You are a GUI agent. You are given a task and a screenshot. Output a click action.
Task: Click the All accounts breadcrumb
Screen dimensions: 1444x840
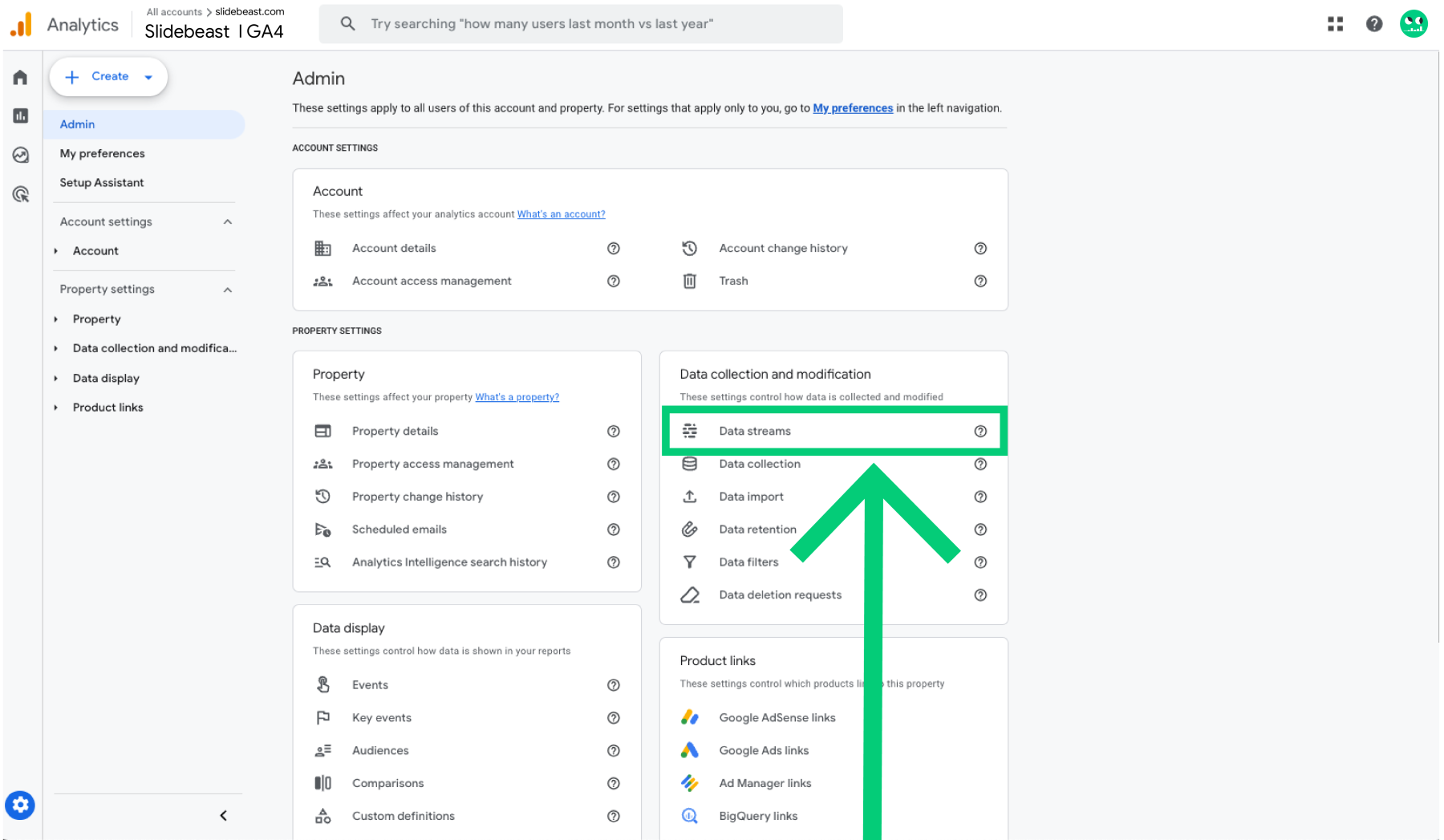point(174,12)
